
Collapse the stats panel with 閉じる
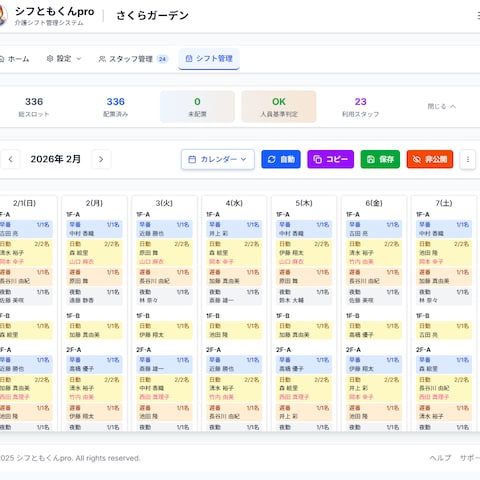coord(441,107)
